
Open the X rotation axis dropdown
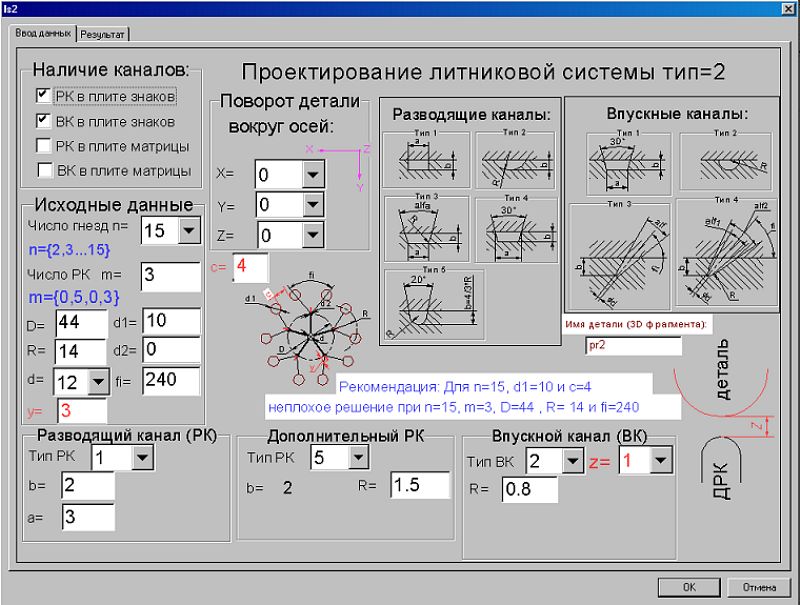[x=314, y=174]
